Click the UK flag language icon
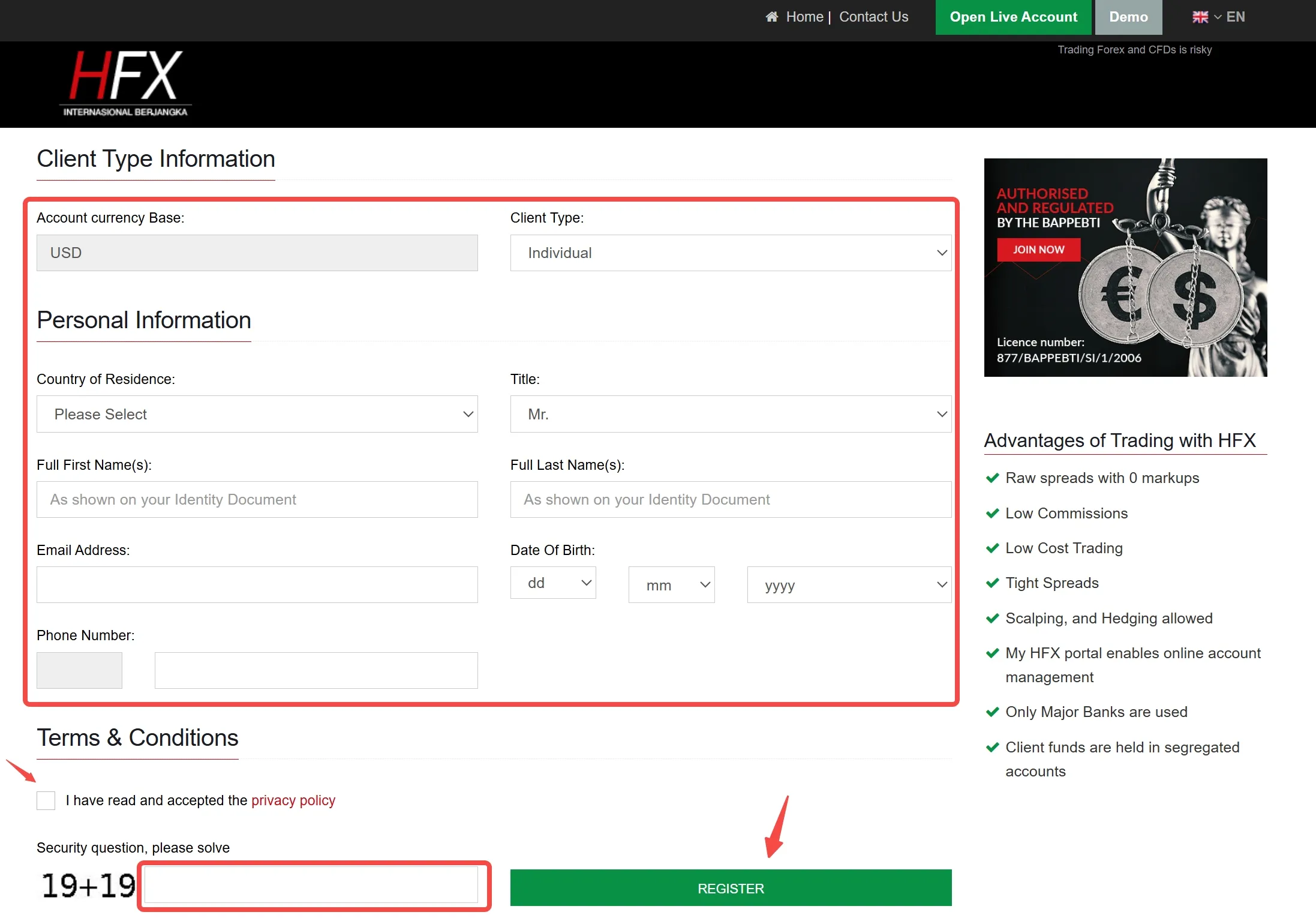 tap(1200, 17)
